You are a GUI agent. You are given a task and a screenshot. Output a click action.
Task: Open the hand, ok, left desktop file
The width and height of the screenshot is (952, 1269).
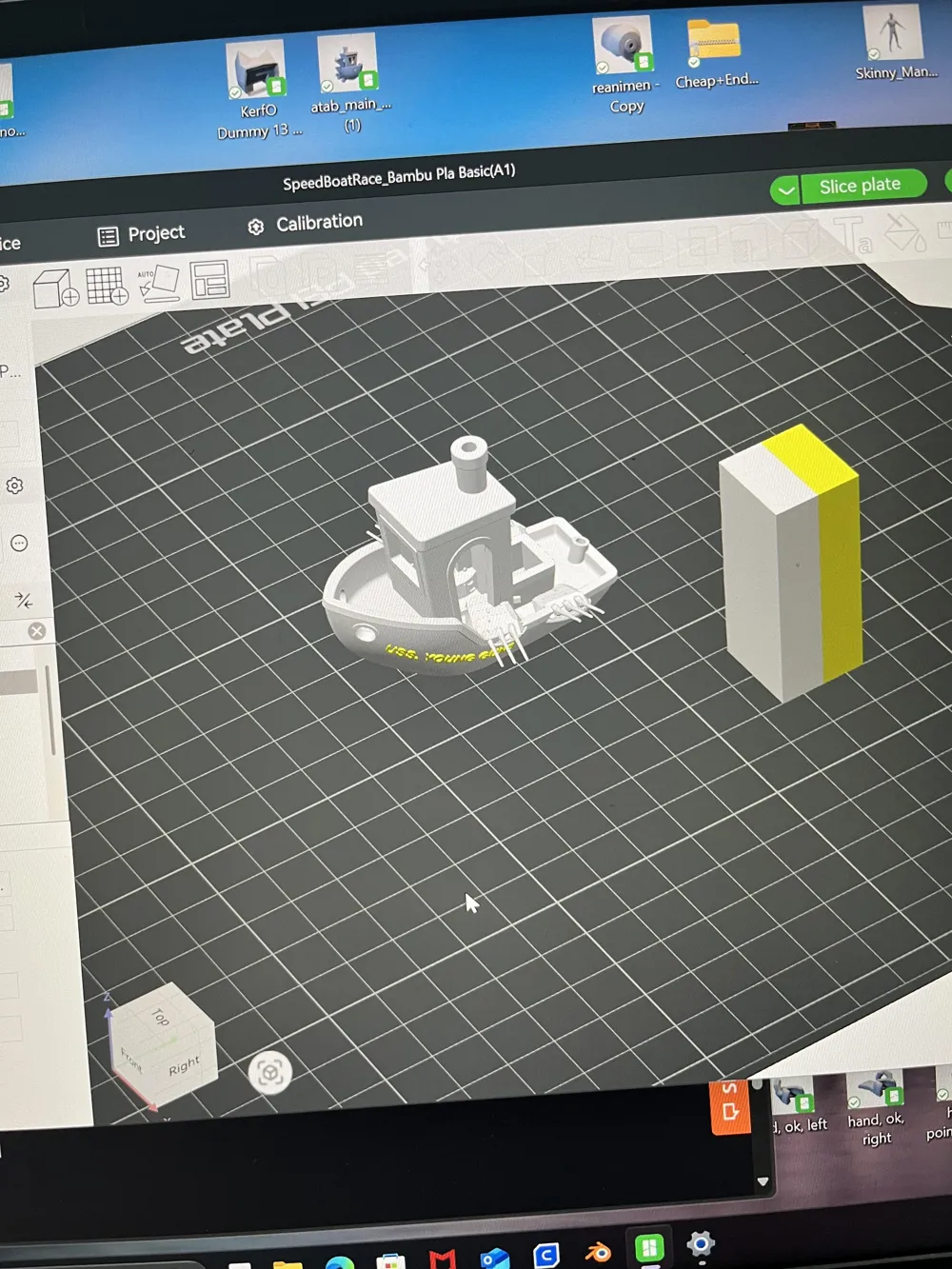coord(798,1106)
